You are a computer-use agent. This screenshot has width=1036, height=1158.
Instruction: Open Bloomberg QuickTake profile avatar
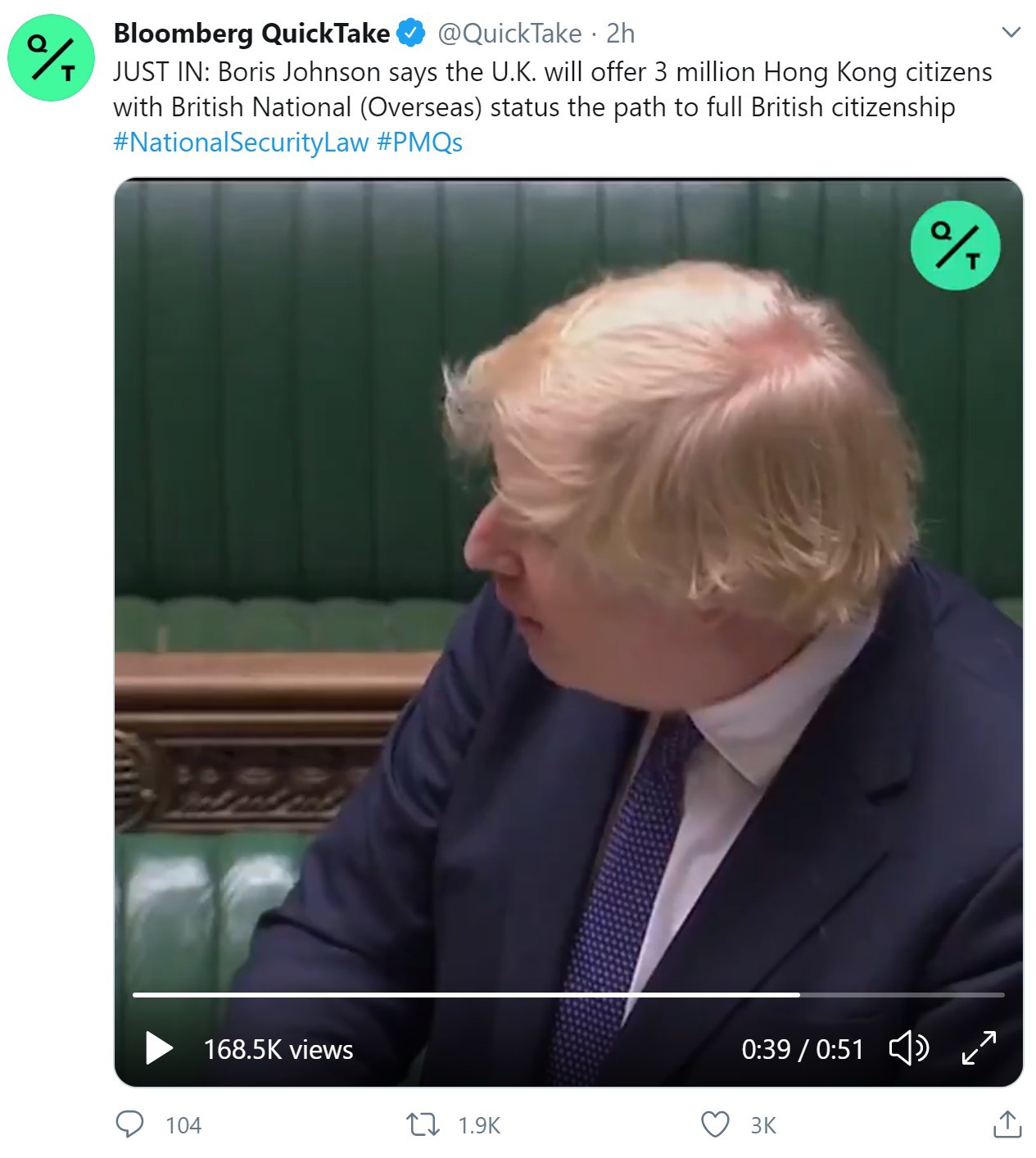click(x=52, y=57)
